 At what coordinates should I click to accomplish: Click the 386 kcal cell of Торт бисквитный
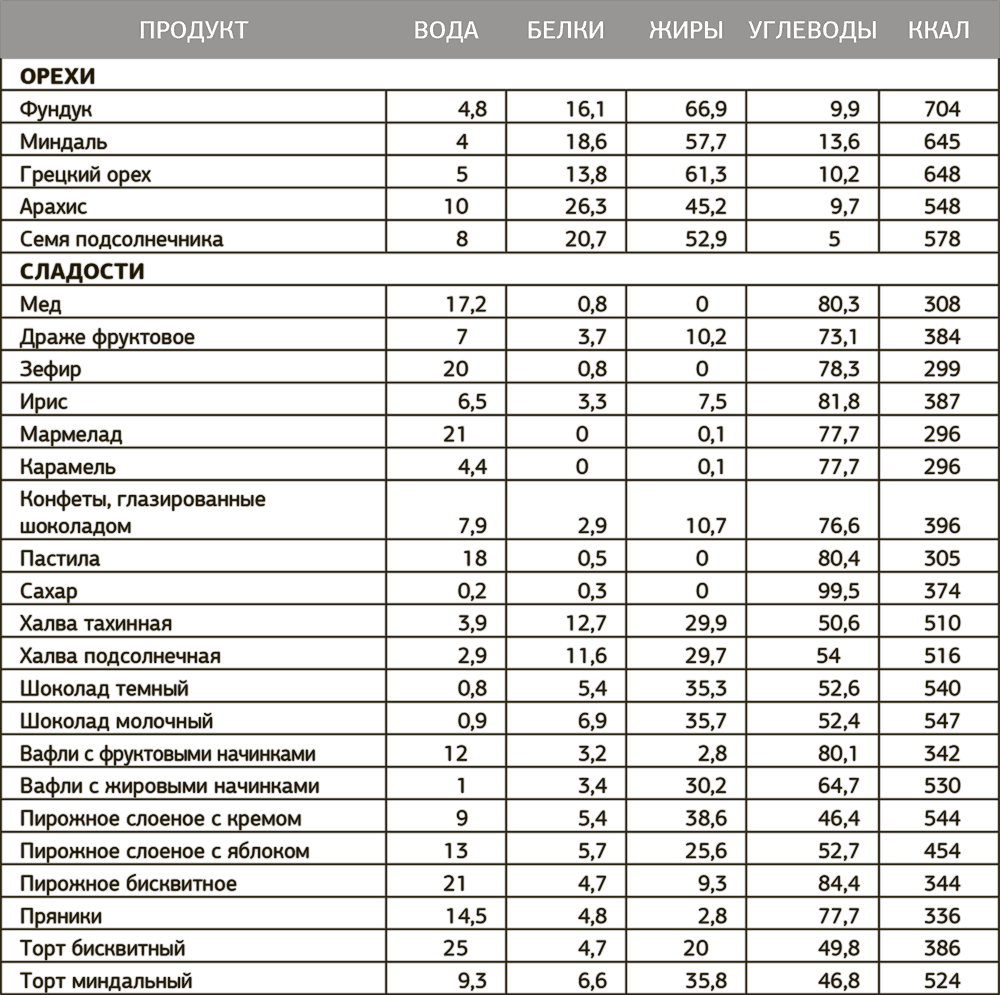(x=942, y=948)
